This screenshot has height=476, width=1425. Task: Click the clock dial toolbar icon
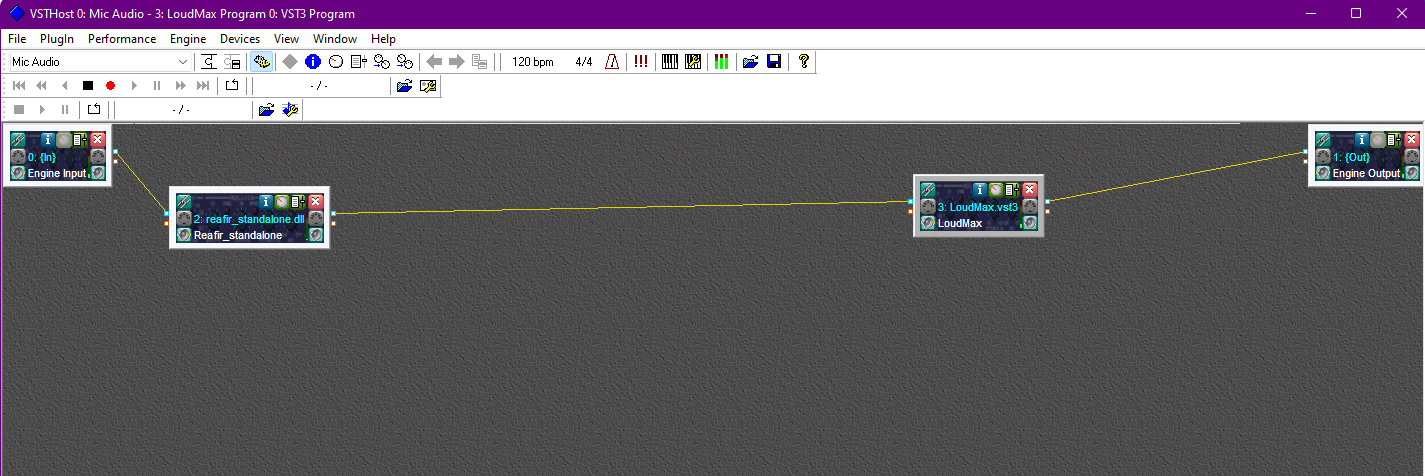pyautogui.click(x=335, y=62)
